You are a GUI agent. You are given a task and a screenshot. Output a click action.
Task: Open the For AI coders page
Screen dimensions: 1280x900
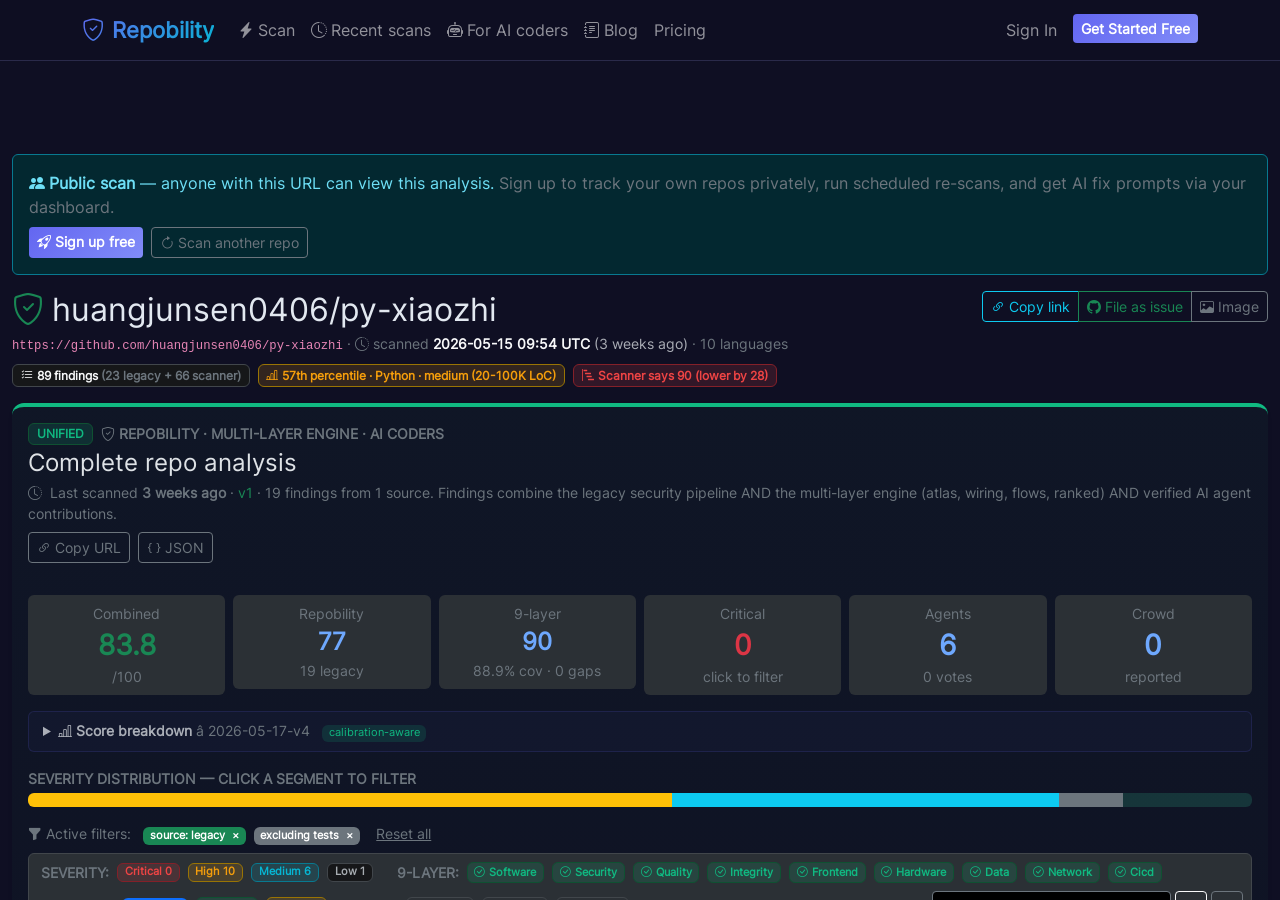pyautogui.click(x=507, y=30)
